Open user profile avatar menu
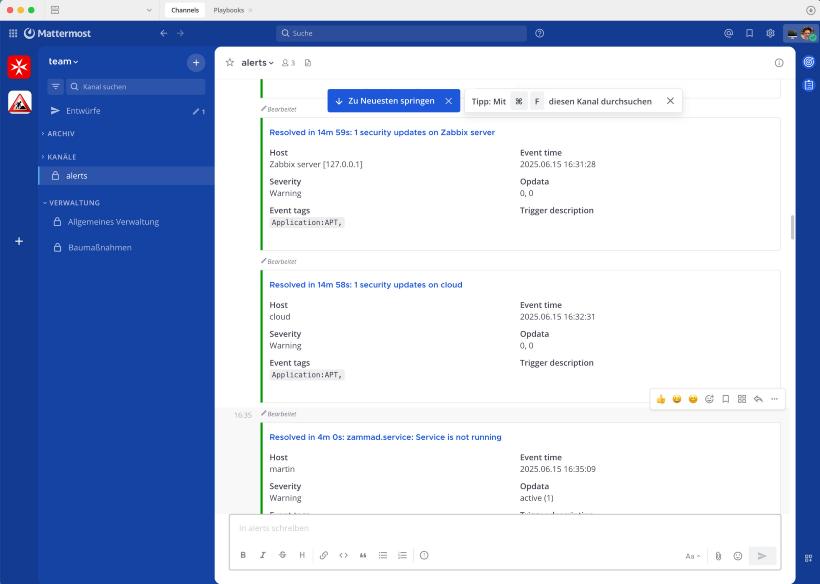 (x=808, y=33)
